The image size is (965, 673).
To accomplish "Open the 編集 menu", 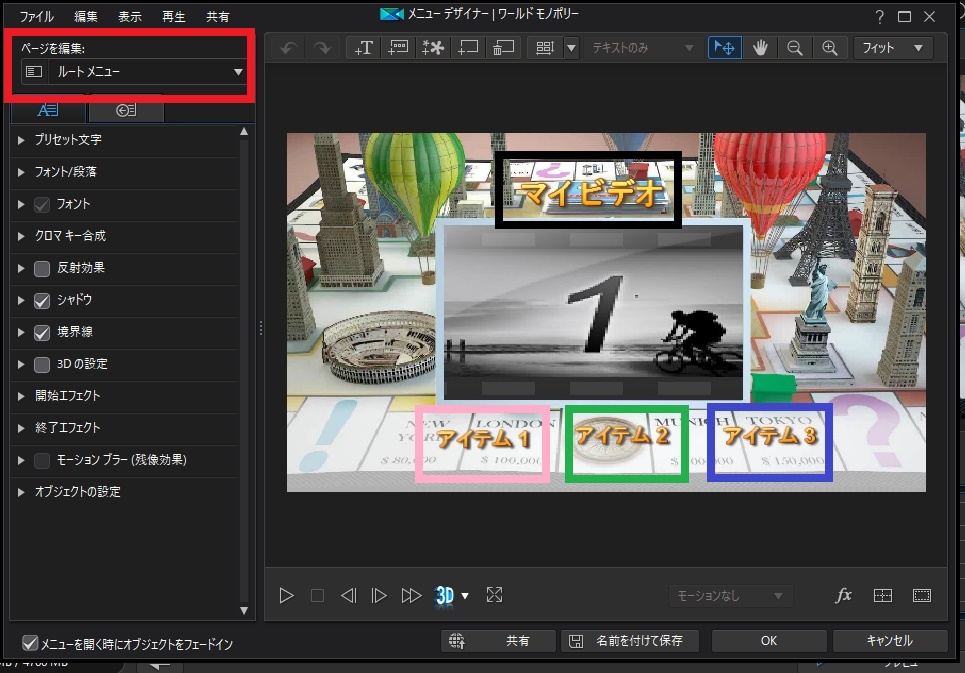I will point(86,17).
